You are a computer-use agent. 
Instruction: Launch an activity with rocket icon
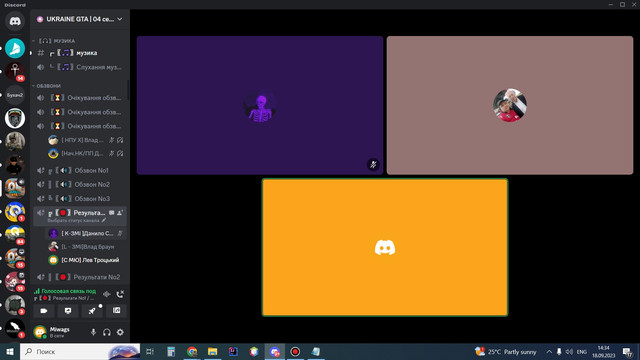coord(92,311)
